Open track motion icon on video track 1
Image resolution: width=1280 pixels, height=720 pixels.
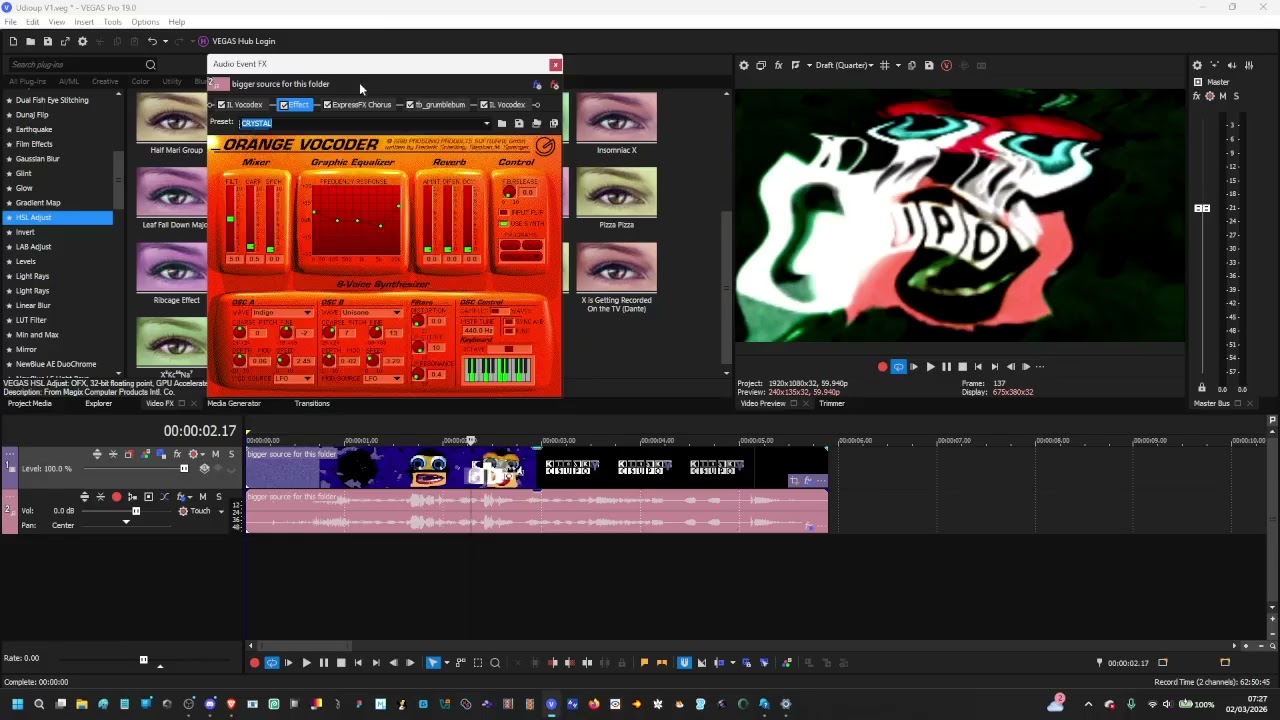coord(129,454)
